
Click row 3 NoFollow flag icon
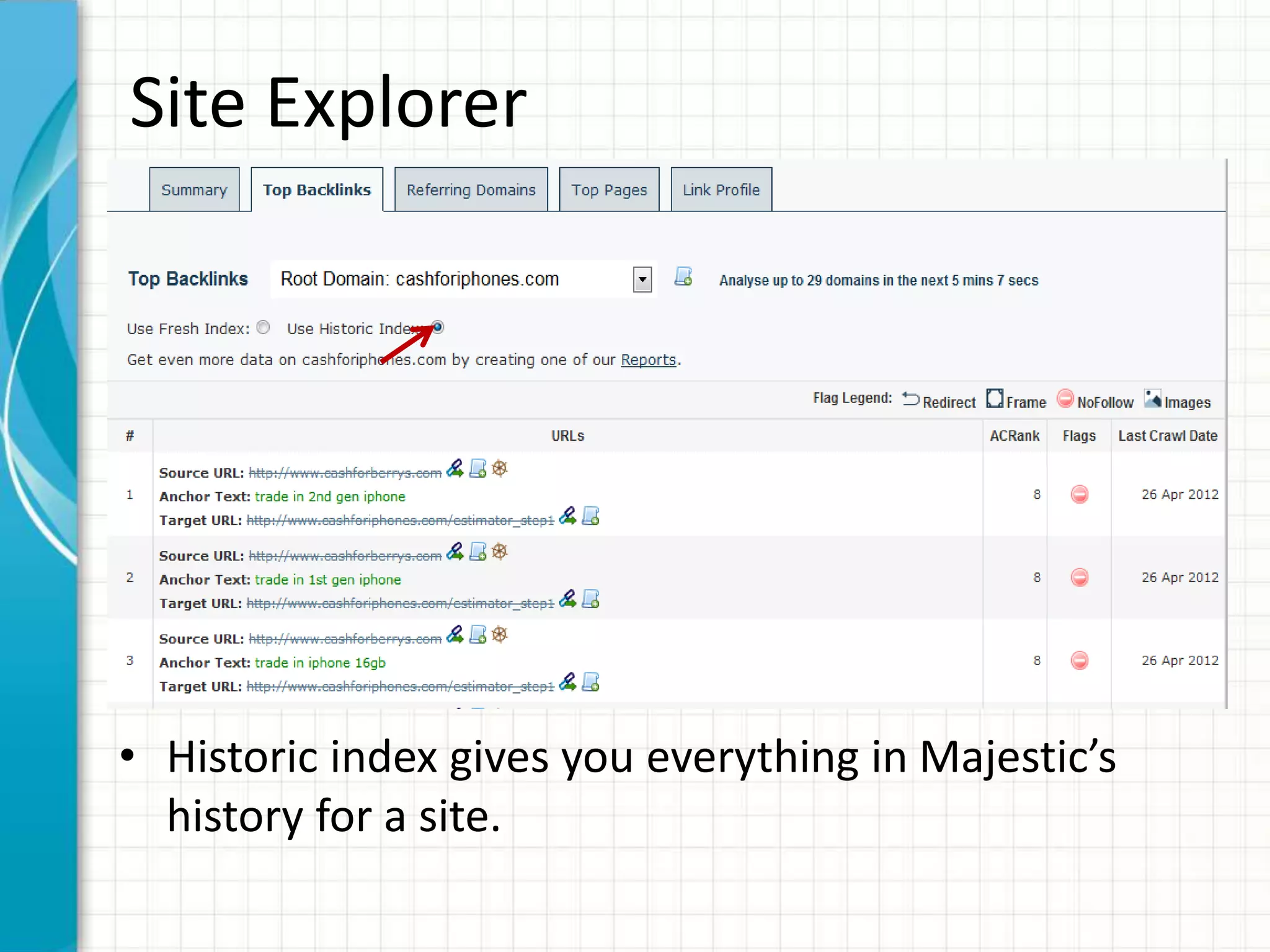[1080, 661]
